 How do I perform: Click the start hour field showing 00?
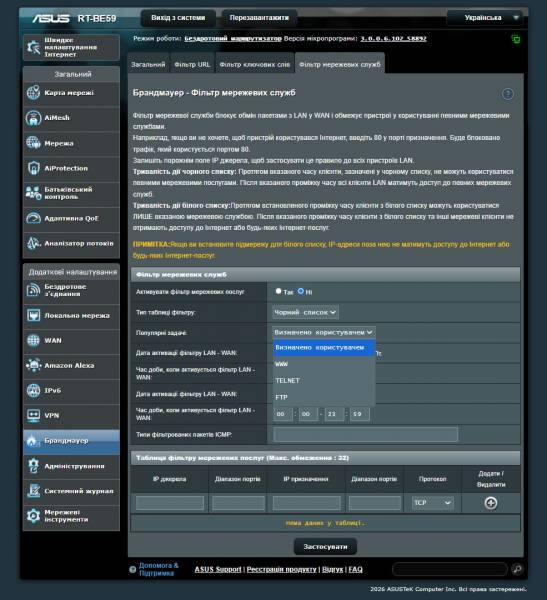(x=282, y=414)
